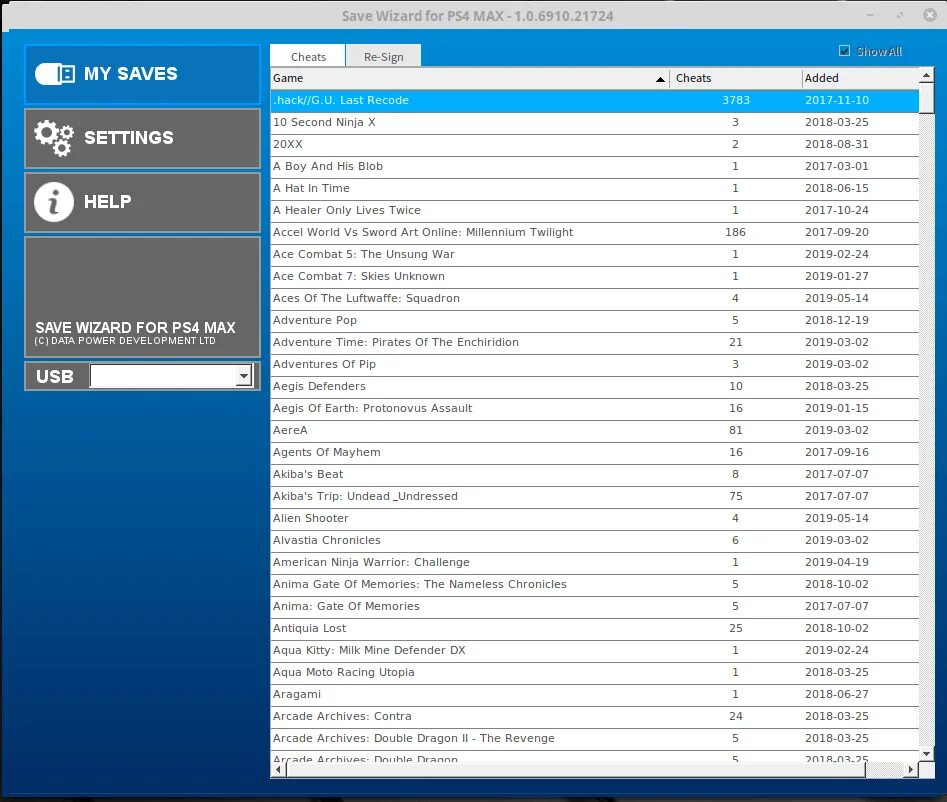947x802 pixels.
Task: Open the HELP section
Action: coord(142,202)
